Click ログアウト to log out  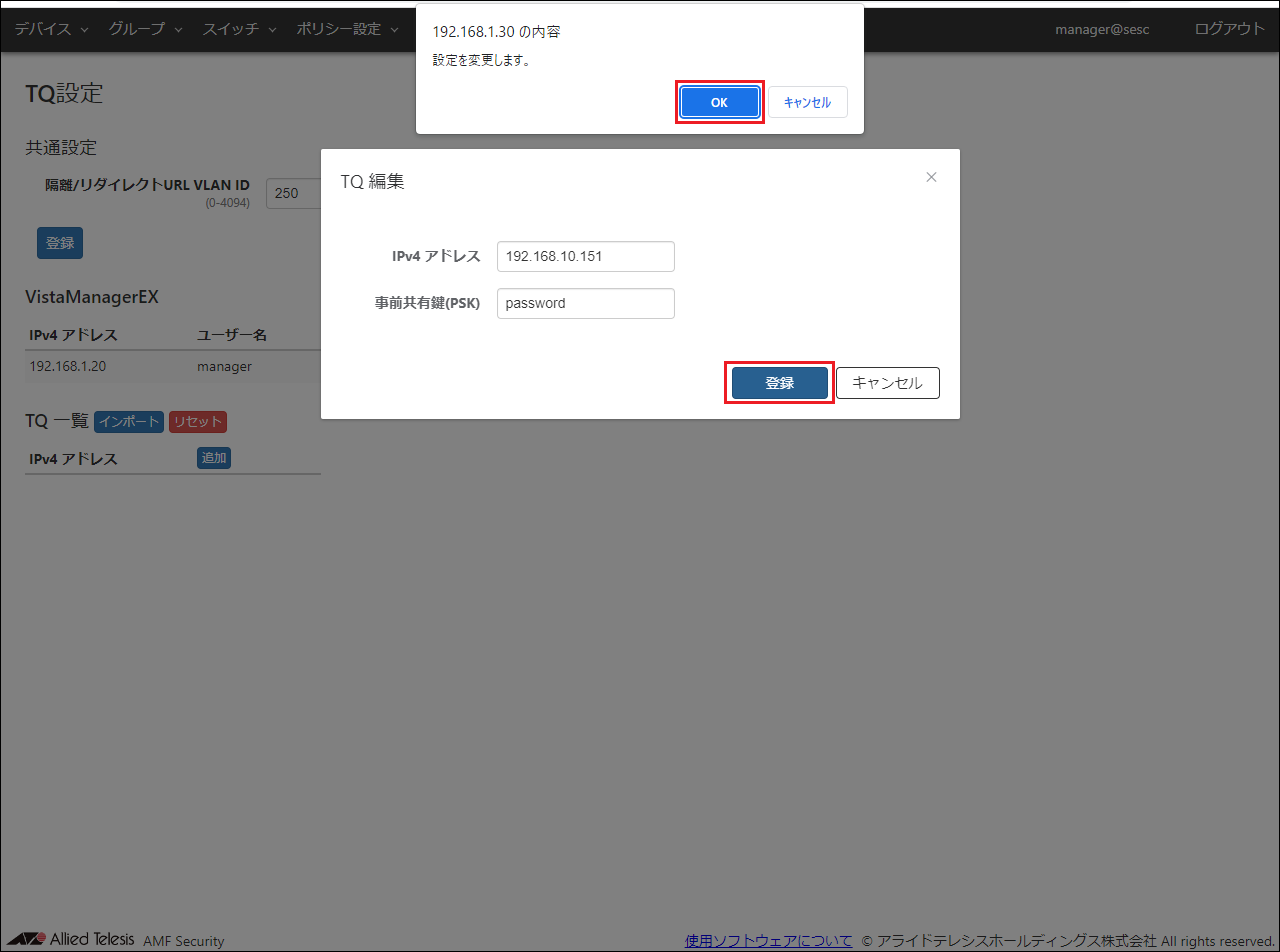tap(1229, 29)
